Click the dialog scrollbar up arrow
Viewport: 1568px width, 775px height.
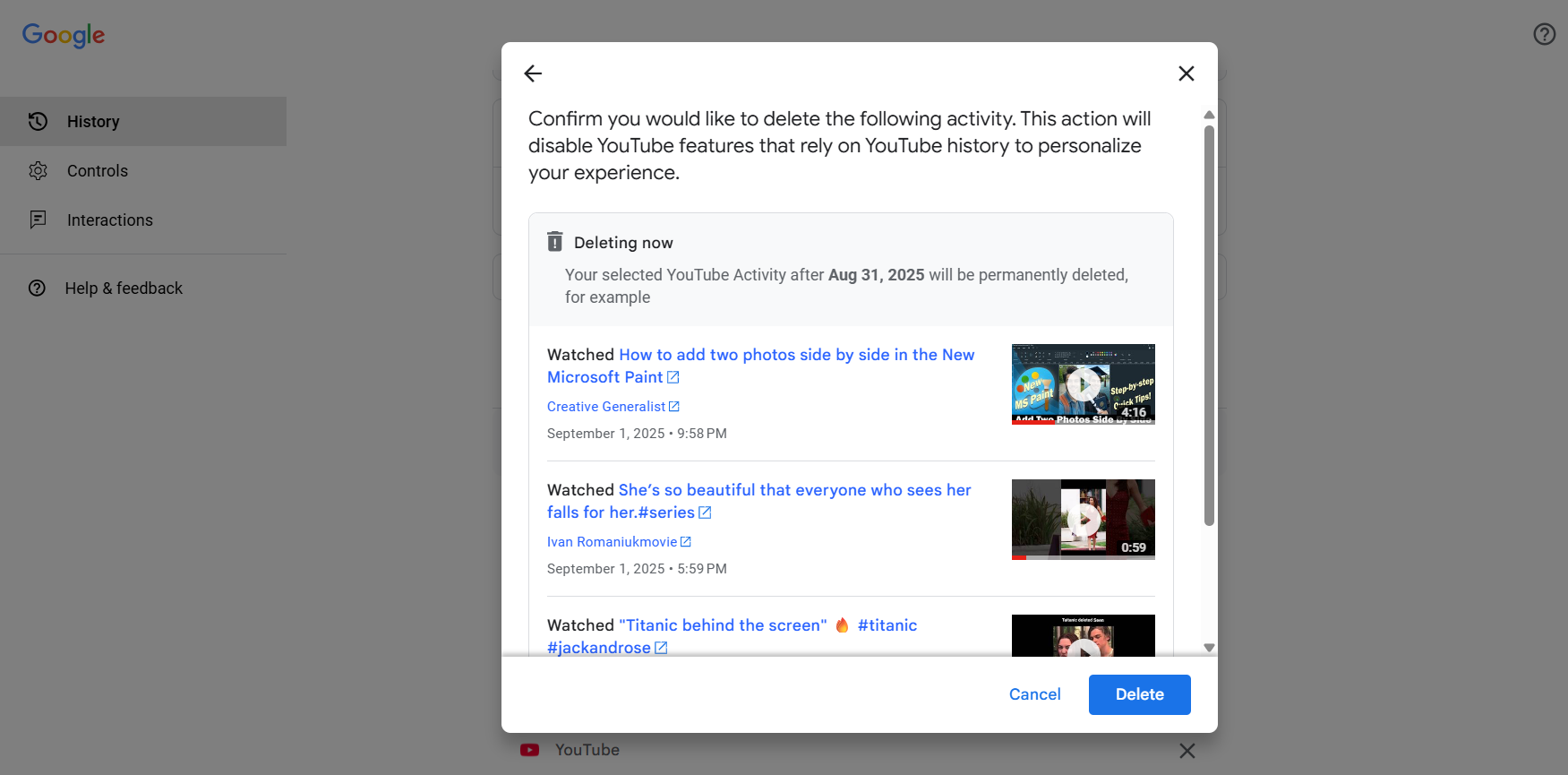pos(1209,115)
